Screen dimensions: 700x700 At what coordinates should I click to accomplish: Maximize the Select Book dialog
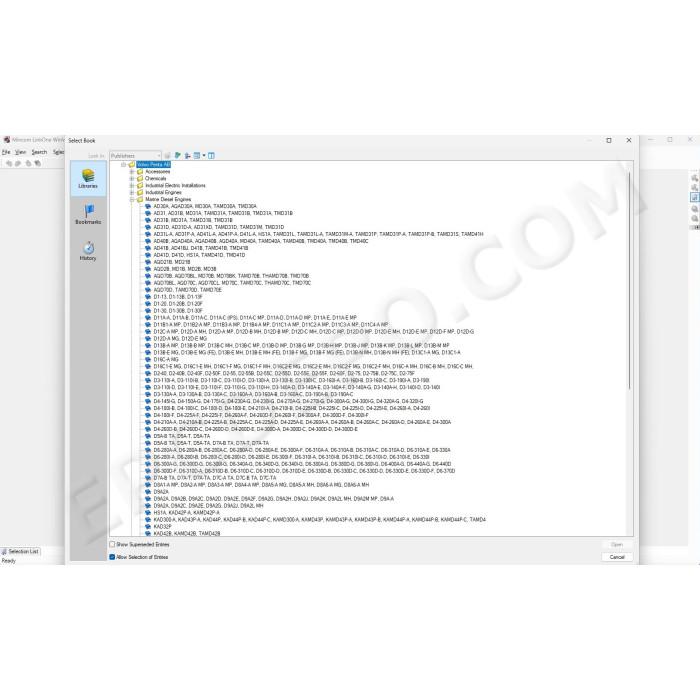coord(609,140)
